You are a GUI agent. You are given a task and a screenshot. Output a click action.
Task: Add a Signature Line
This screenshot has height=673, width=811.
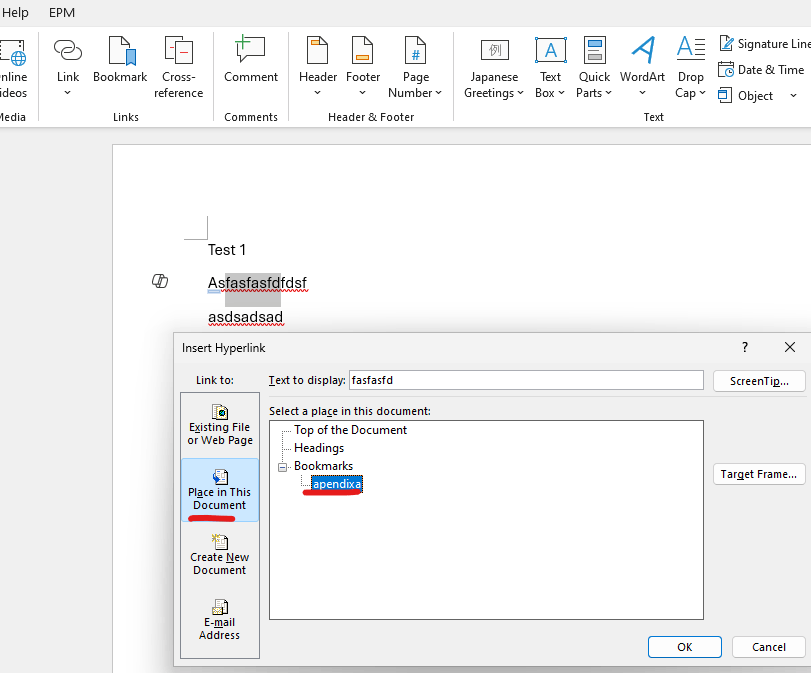tap(763, 43)
